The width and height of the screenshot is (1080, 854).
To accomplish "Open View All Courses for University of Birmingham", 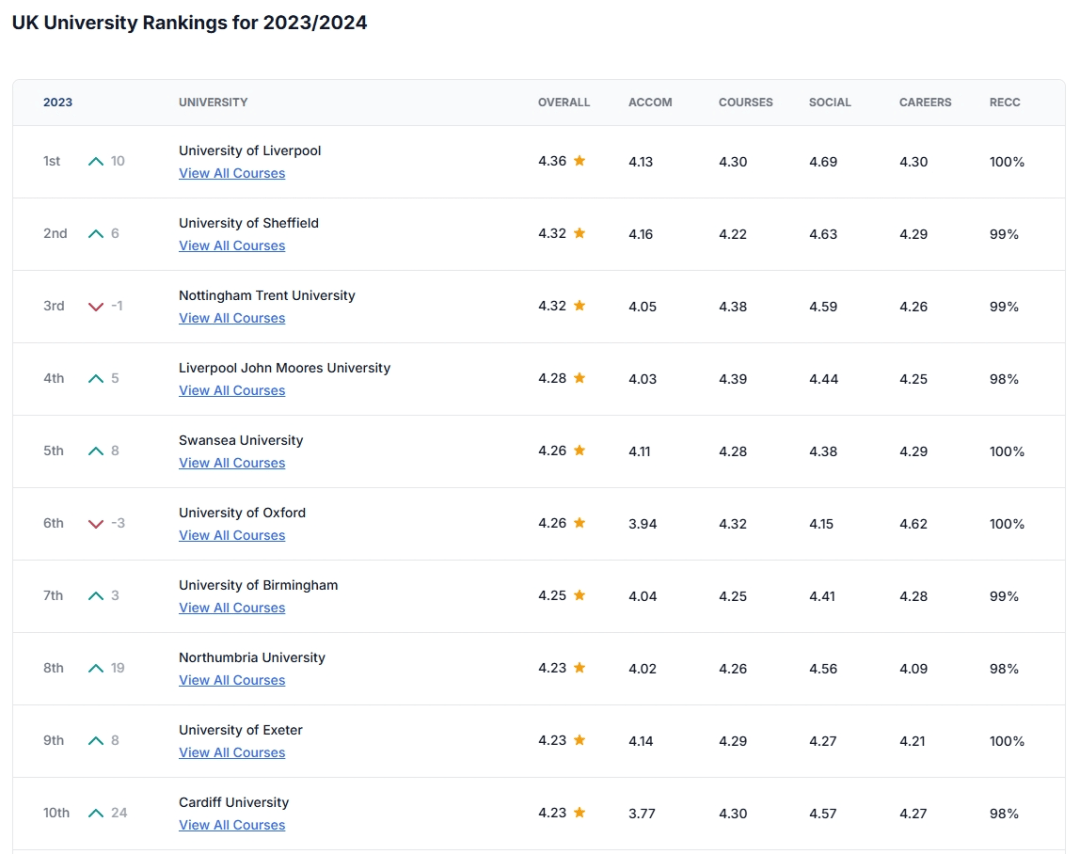I will click(232, 607).
